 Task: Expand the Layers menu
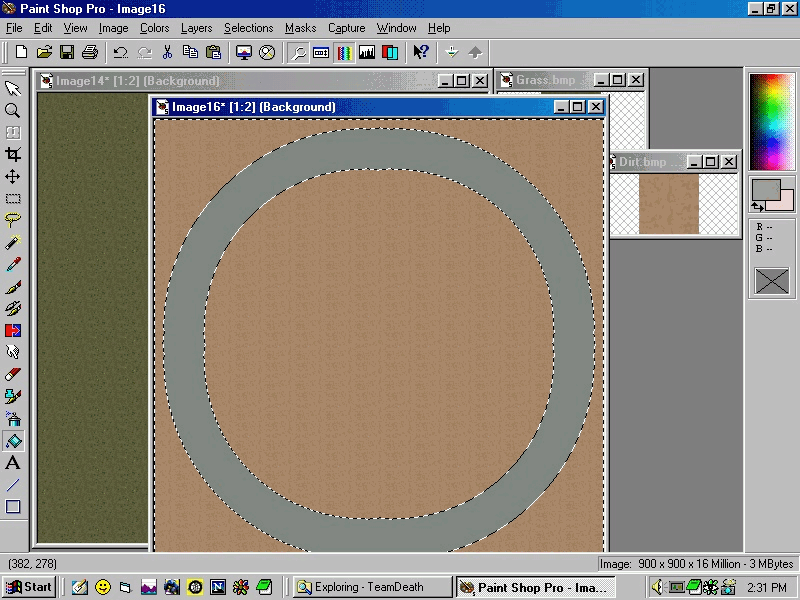point(196,28)
